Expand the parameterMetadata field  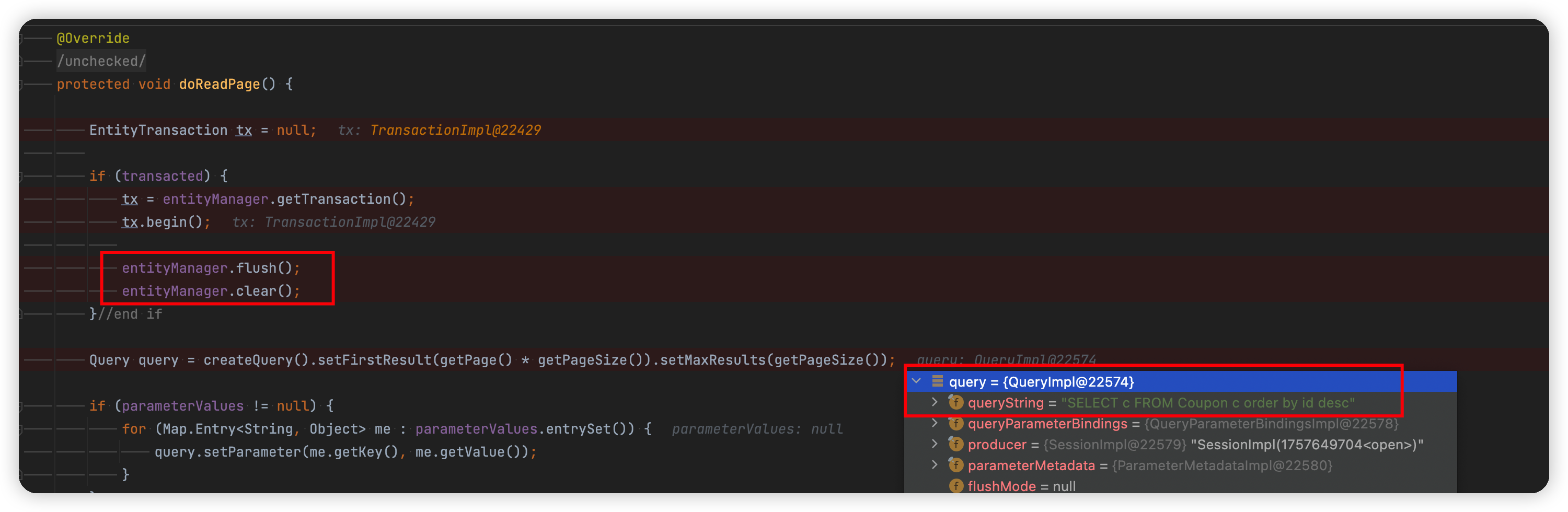point(935,464)
